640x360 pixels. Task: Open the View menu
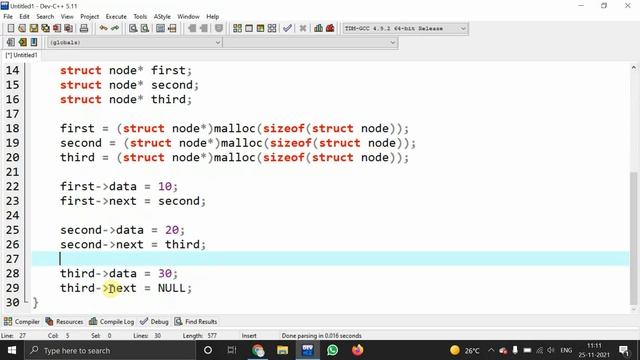click(67, 16)
